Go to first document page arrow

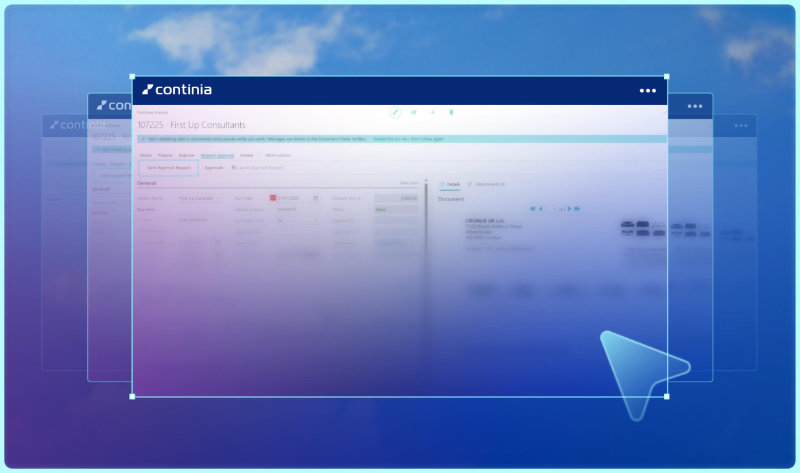[x=533, y=209]
